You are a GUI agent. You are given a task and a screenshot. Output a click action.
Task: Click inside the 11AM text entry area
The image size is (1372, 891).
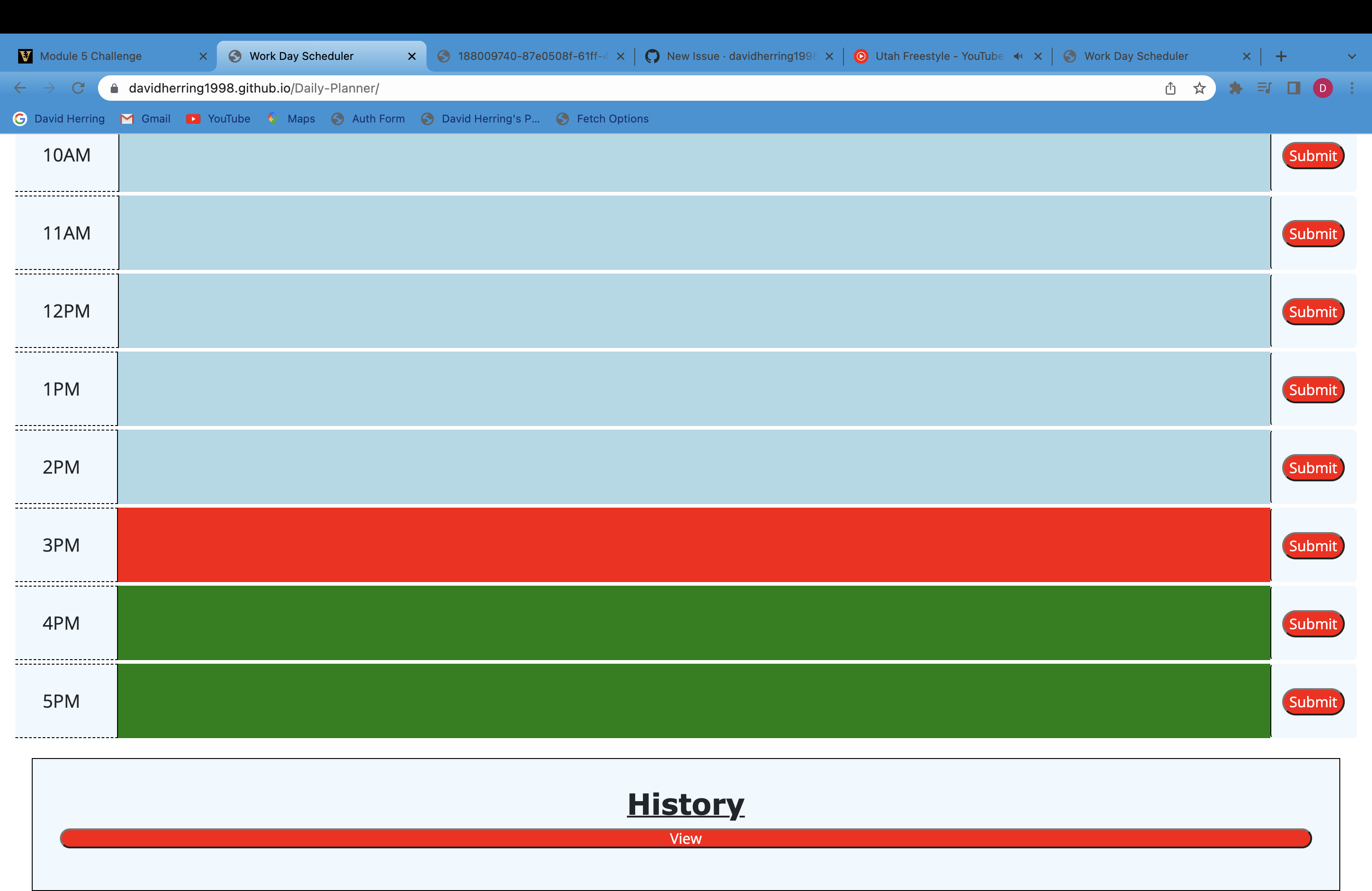point(692,233)
